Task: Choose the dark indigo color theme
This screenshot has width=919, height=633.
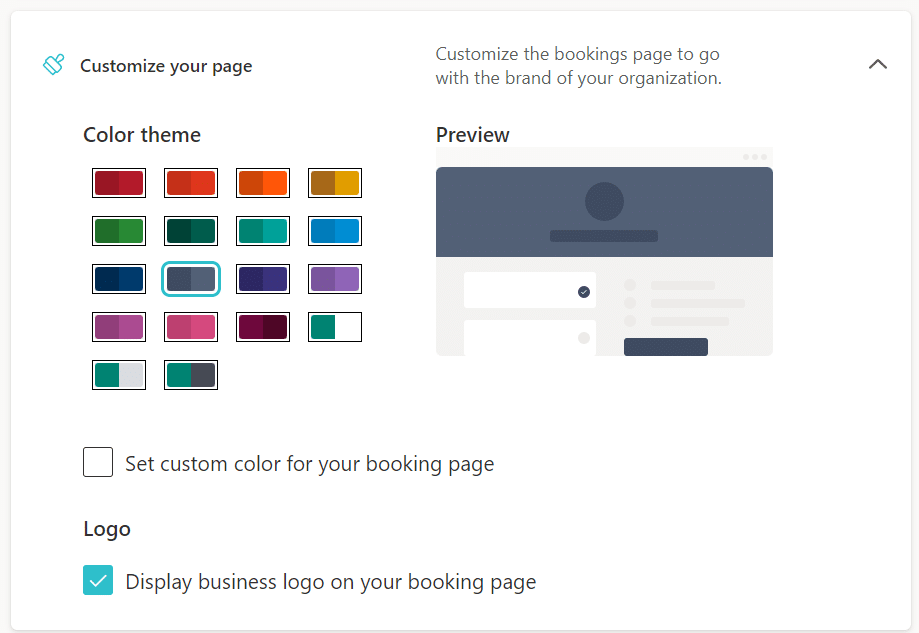Action: pos(263,279)
